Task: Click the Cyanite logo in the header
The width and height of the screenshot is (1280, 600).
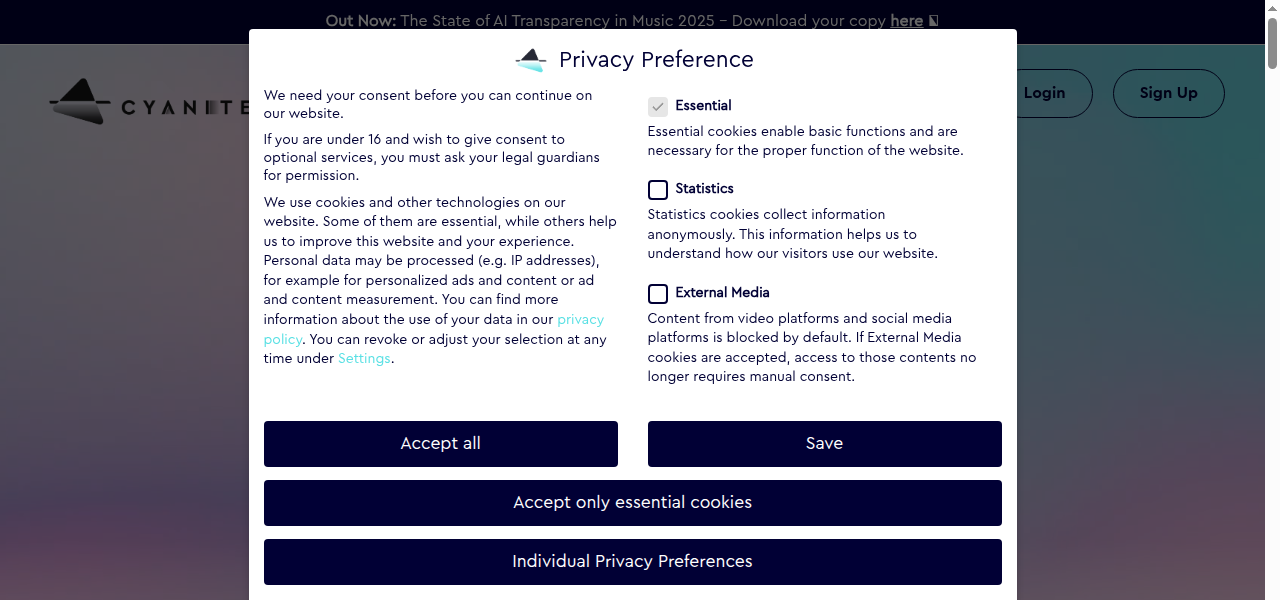Action: click(148, 103)
